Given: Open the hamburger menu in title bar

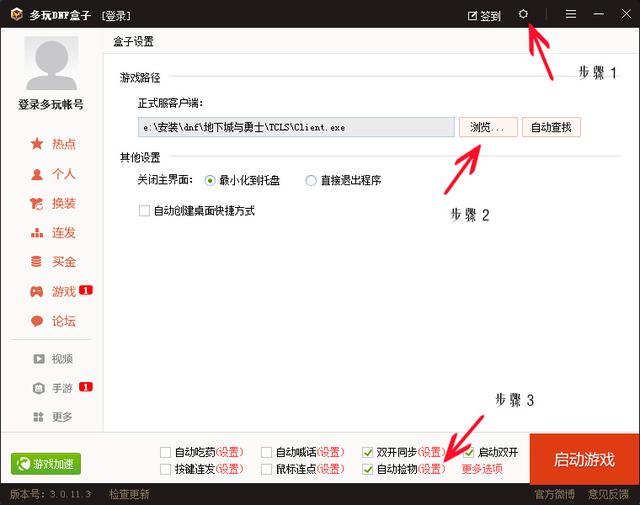Looking at the screenshot, I should click(571, 14).
